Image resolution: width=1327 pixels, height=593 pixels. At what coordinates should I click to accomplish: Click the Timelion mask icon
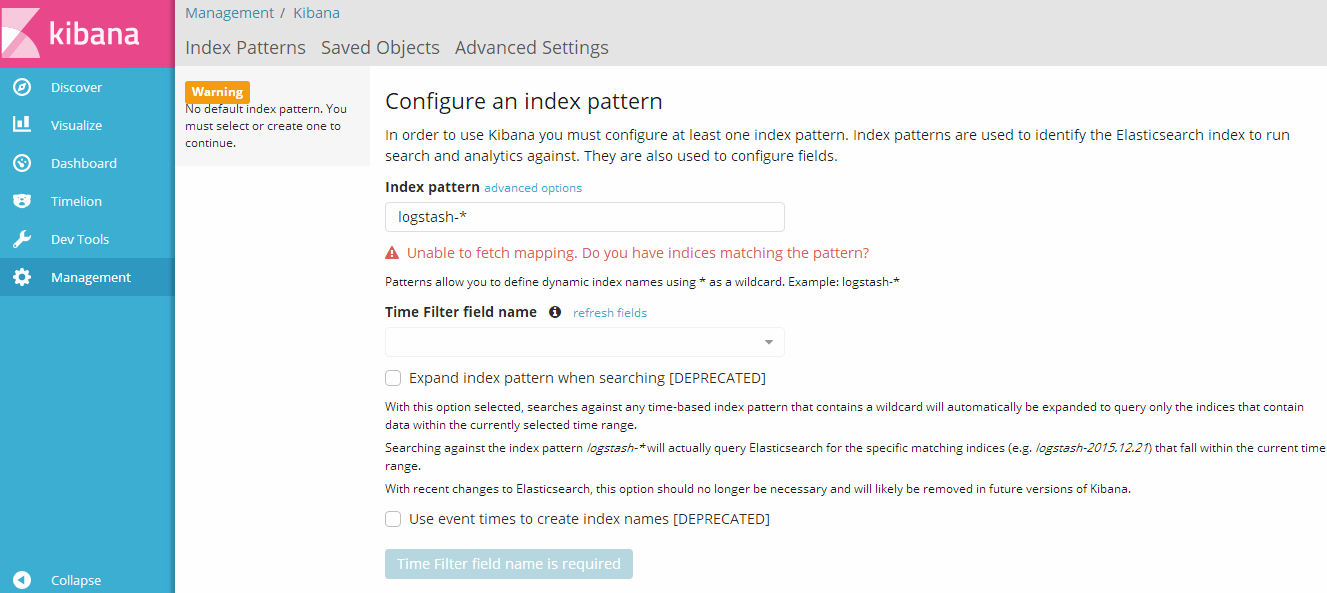22,201
